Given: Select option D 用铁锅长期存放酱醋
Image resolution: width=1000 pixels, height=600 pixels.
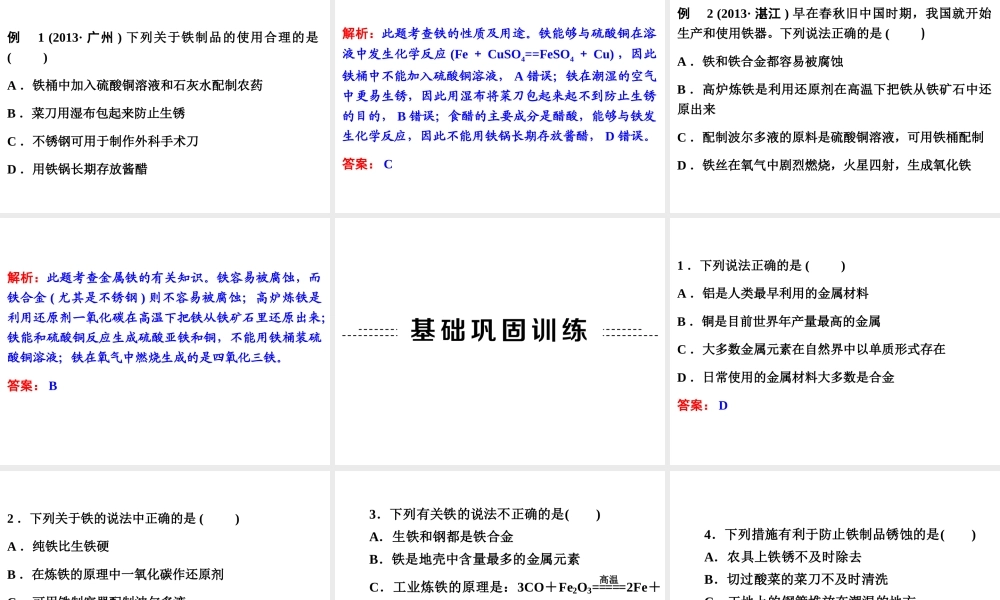Looking at the screenshot, I should (77, 169).
